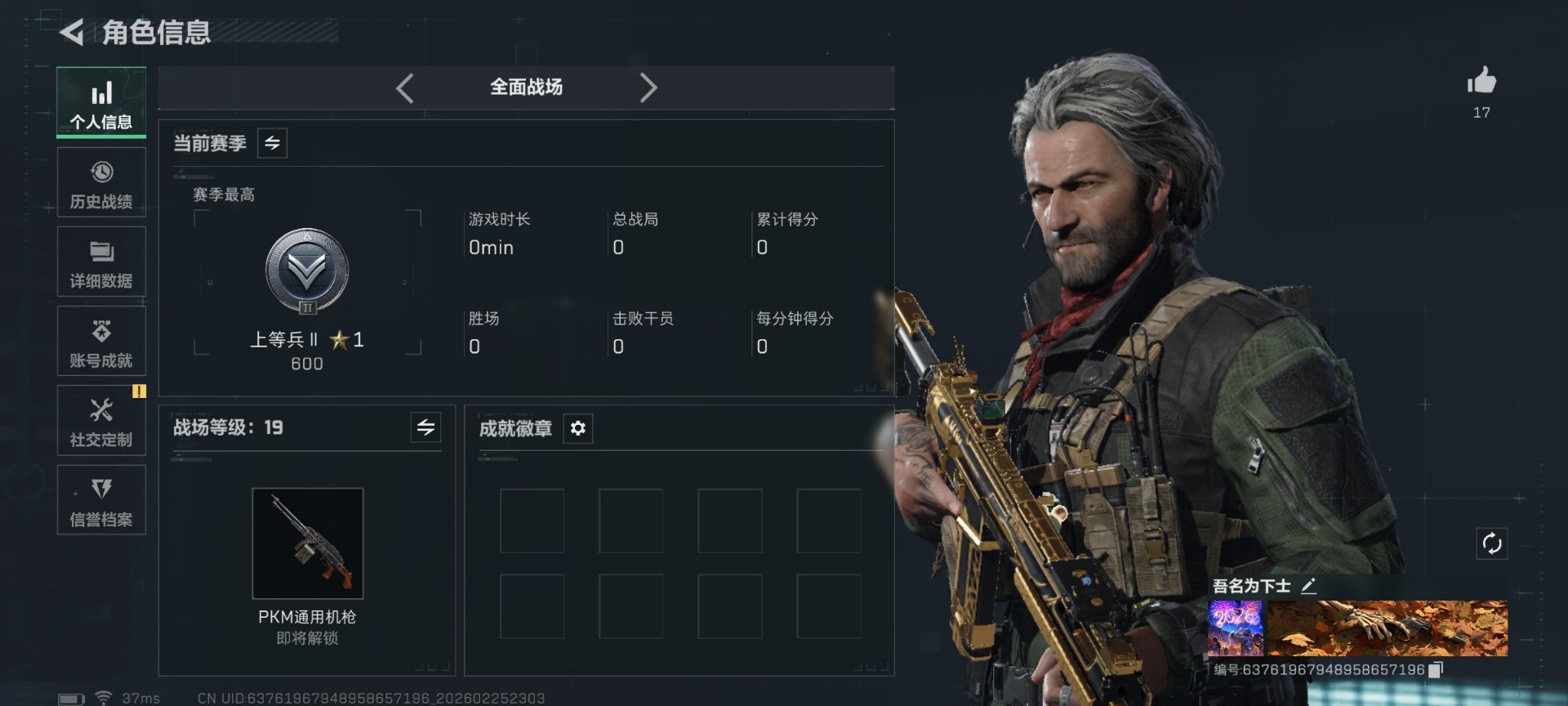Toggle the 战场等级 swap button
Screen dimensions: 1568x706
coord(425,427)
